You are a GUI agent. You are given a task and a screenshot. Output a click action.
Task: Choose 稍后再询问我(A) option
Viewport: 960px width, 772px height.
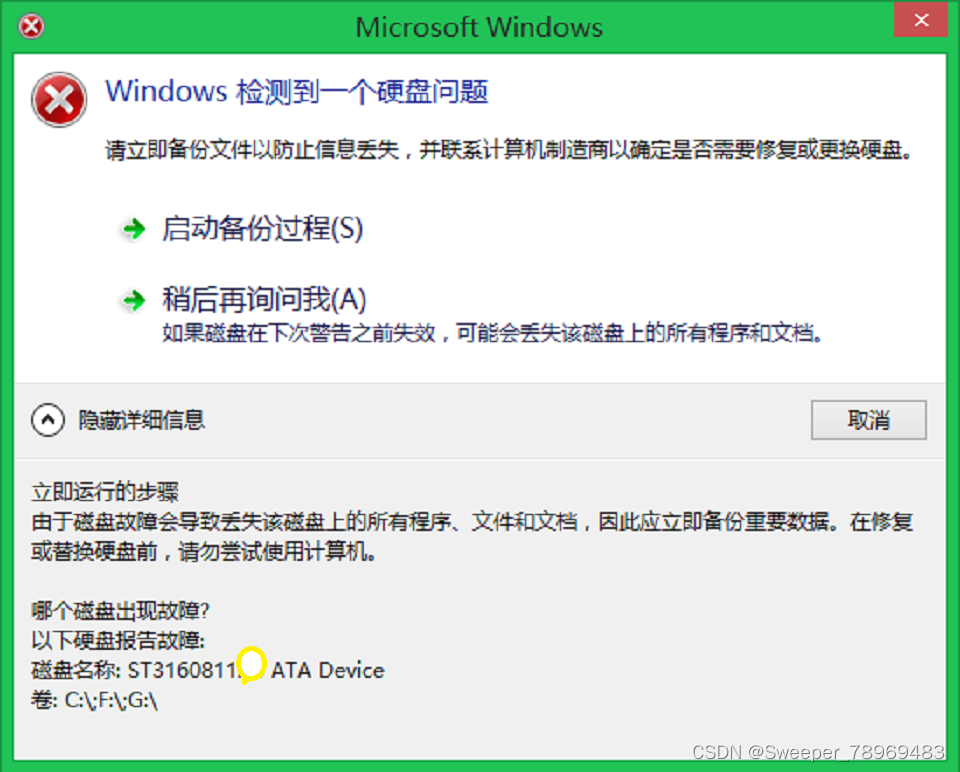click(x=264, y=299)
